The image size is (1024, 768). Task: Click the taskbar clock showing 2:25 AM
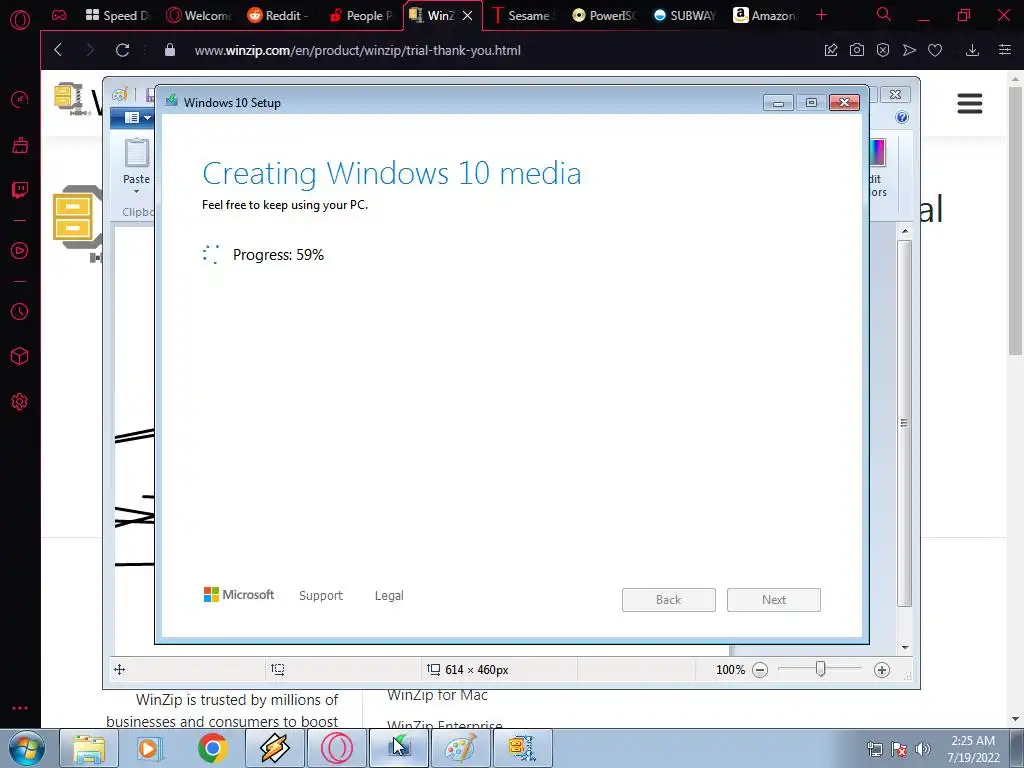[x=973, y=749]
